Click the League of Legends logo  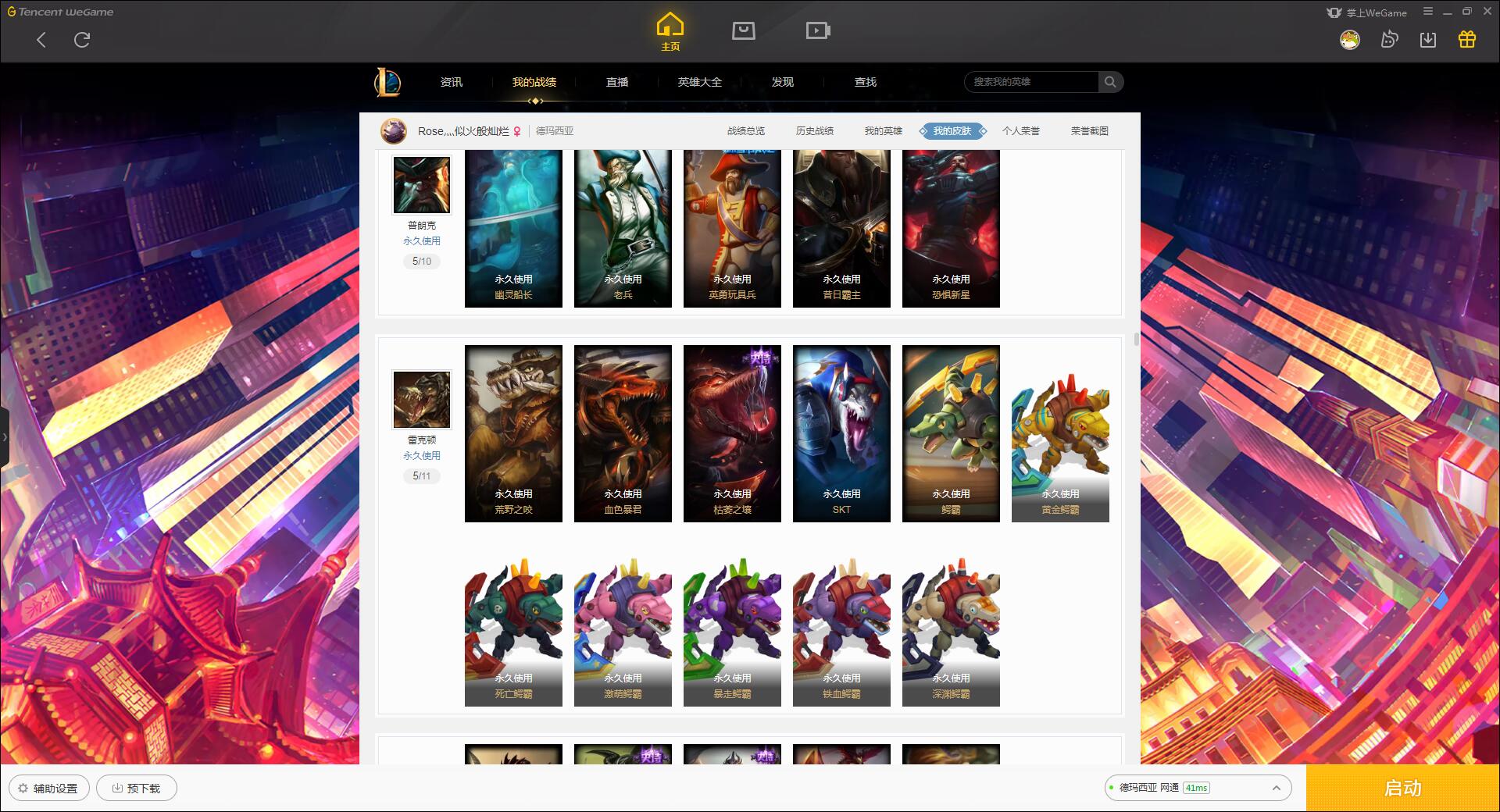[x=387, y=82]
